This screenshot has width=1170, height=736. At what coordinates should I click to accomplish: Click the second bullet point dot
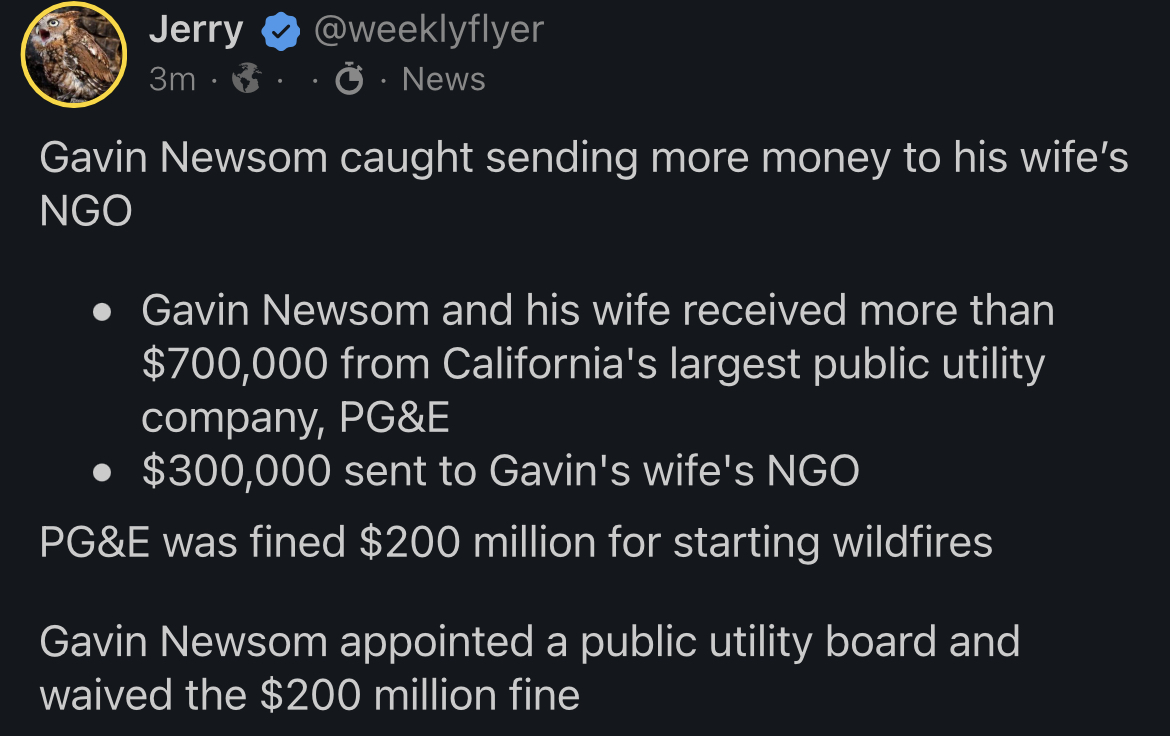tap(101, 472)
